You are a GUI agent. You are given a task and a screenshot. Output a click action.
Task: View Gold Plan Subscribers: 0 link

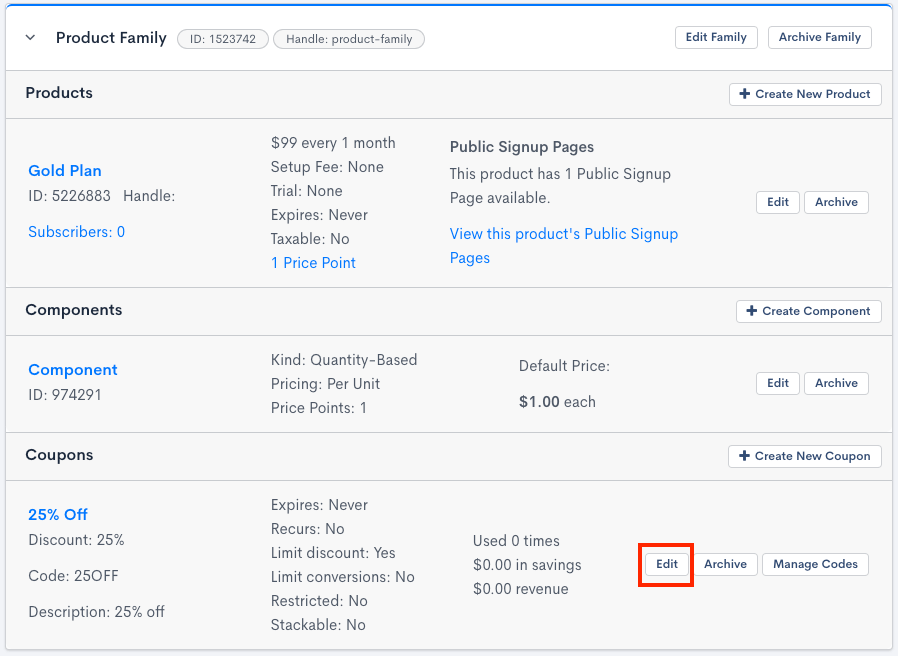pos(76,232)
